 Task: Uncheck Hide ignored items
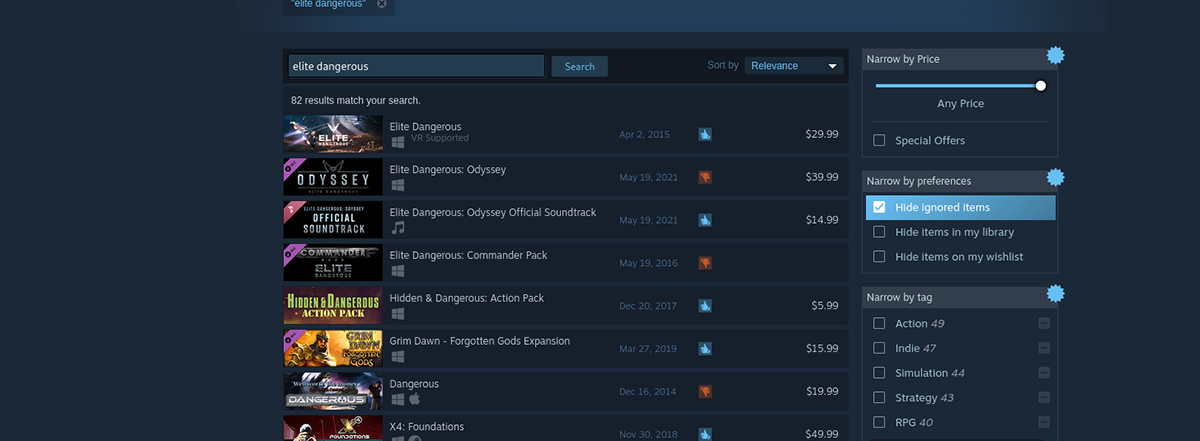coord(879,207)
